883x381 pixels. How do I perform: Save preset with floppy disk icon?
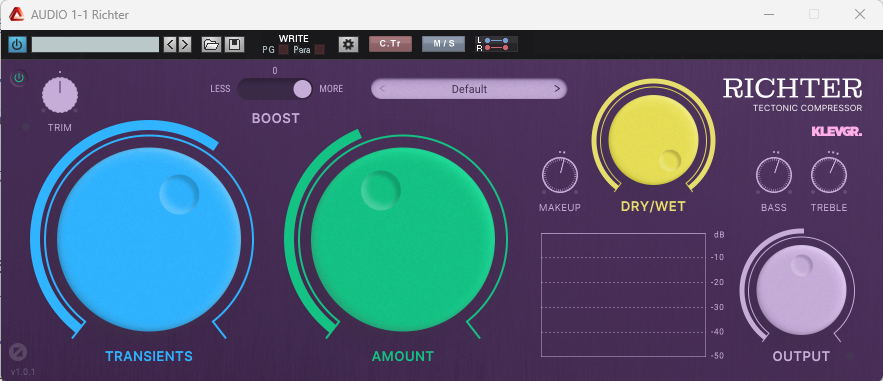click(234, 44)
